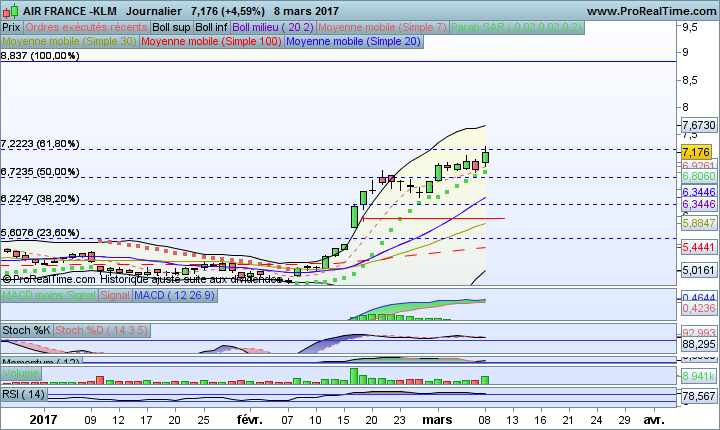The width and height of the screenshot is (720, 430).
Task: Click the 5,8847 moving average price tag
Action: (698, 223)
